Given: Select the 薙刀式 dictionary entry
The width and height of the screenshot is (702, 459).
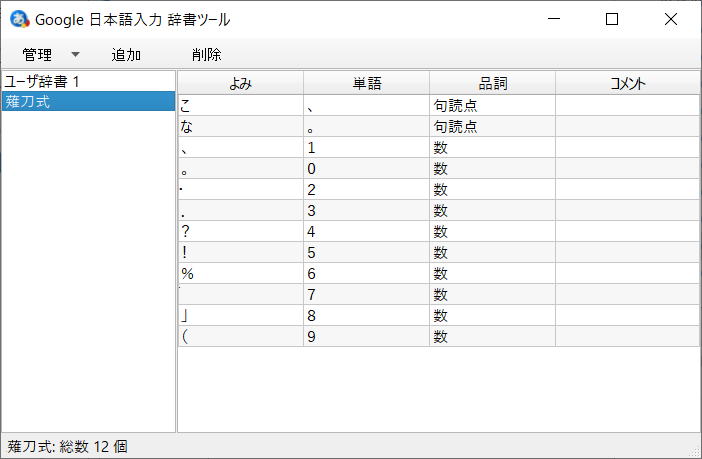Looking at the screenshot, I should tap(88, 101).
